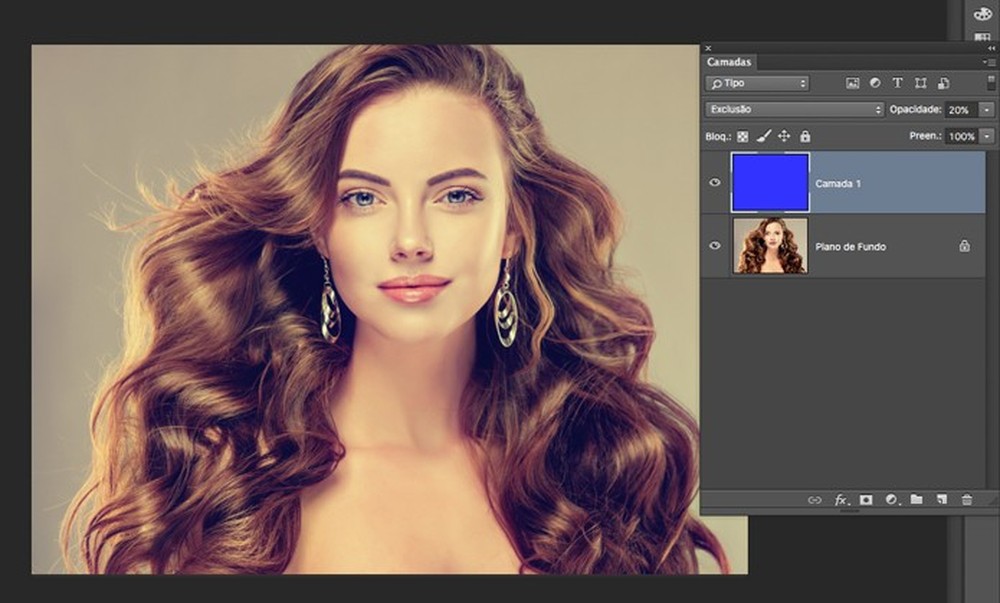Lock all on Camada 1 with padlock icon
Image resolution: width=1000 pixels, height=603 pixels.
pos(805,135)
